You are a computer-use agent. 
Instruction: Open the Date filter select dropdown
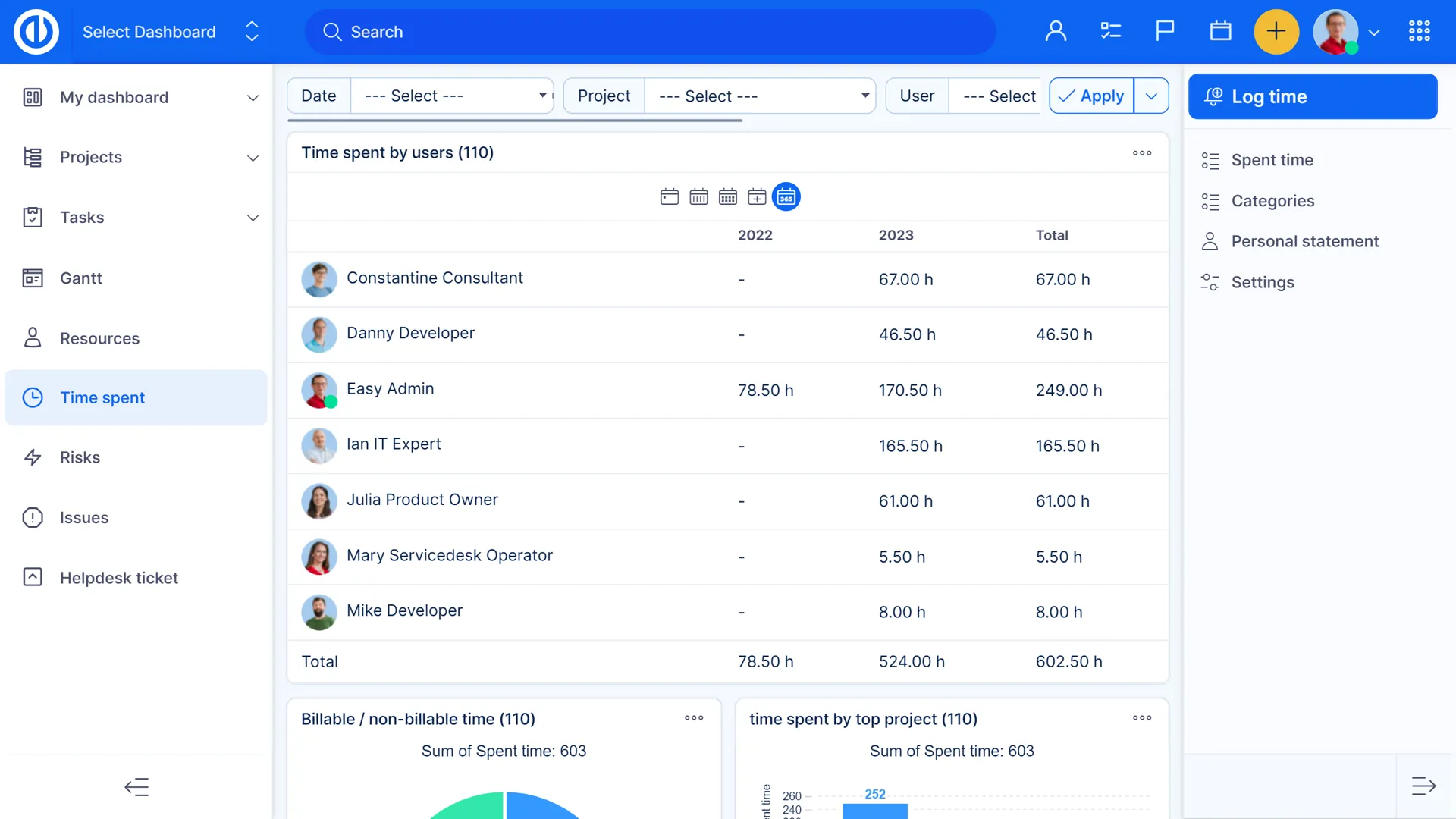(x=452, y=96)
